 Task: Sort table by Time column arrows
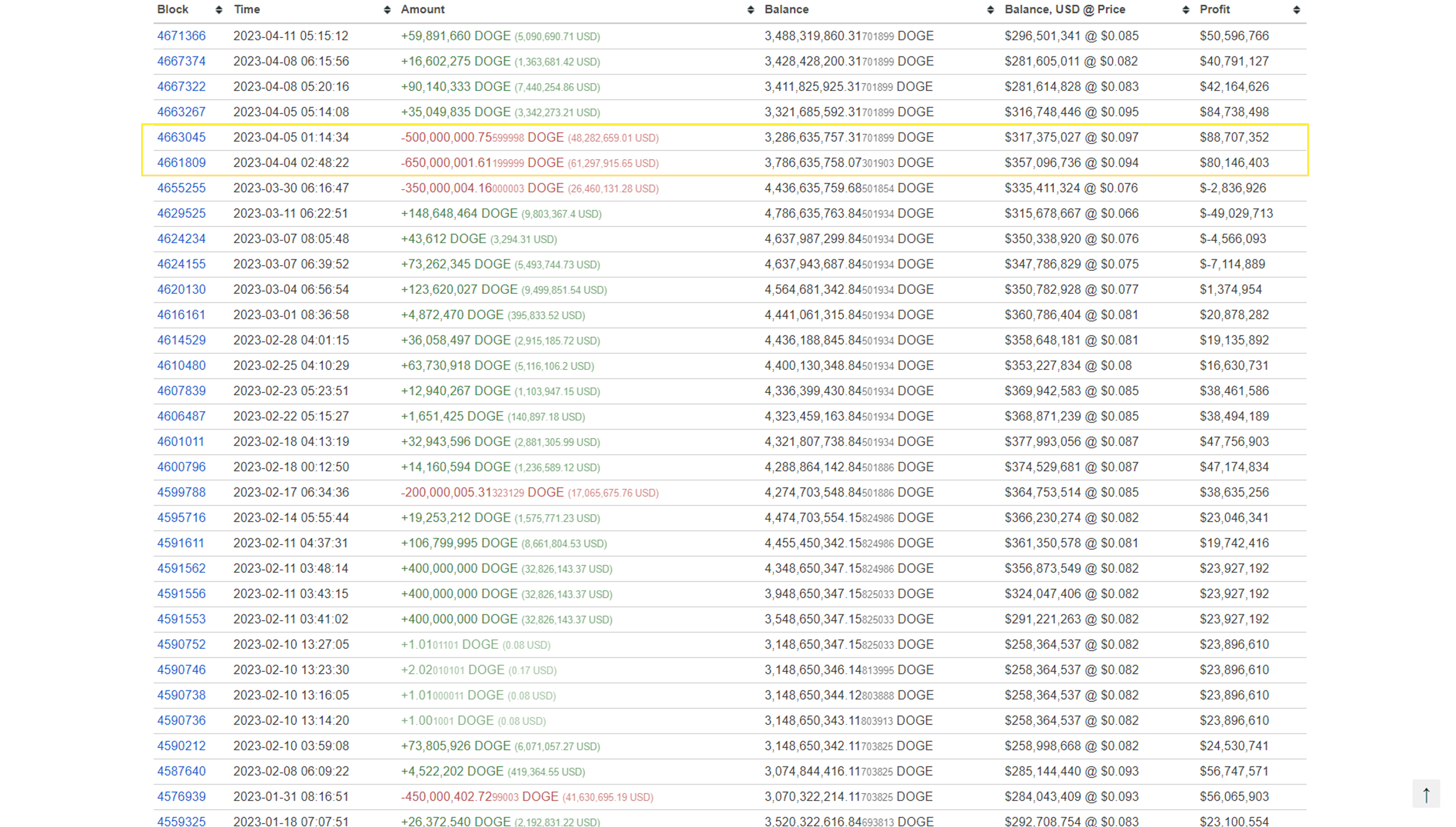click(387, 10)
